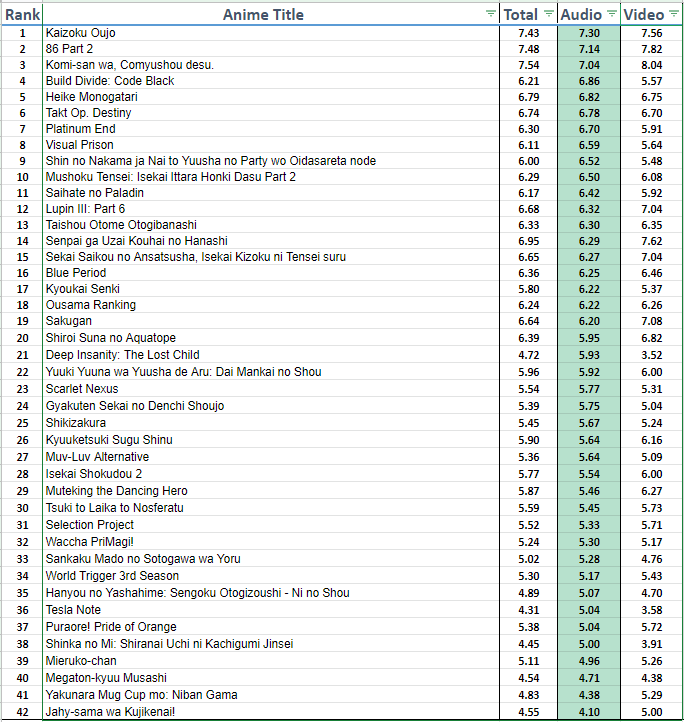This screenshot has height=722, width=684.
Task: Click 86 Part 2 video score 7.82
Action: 651,49
